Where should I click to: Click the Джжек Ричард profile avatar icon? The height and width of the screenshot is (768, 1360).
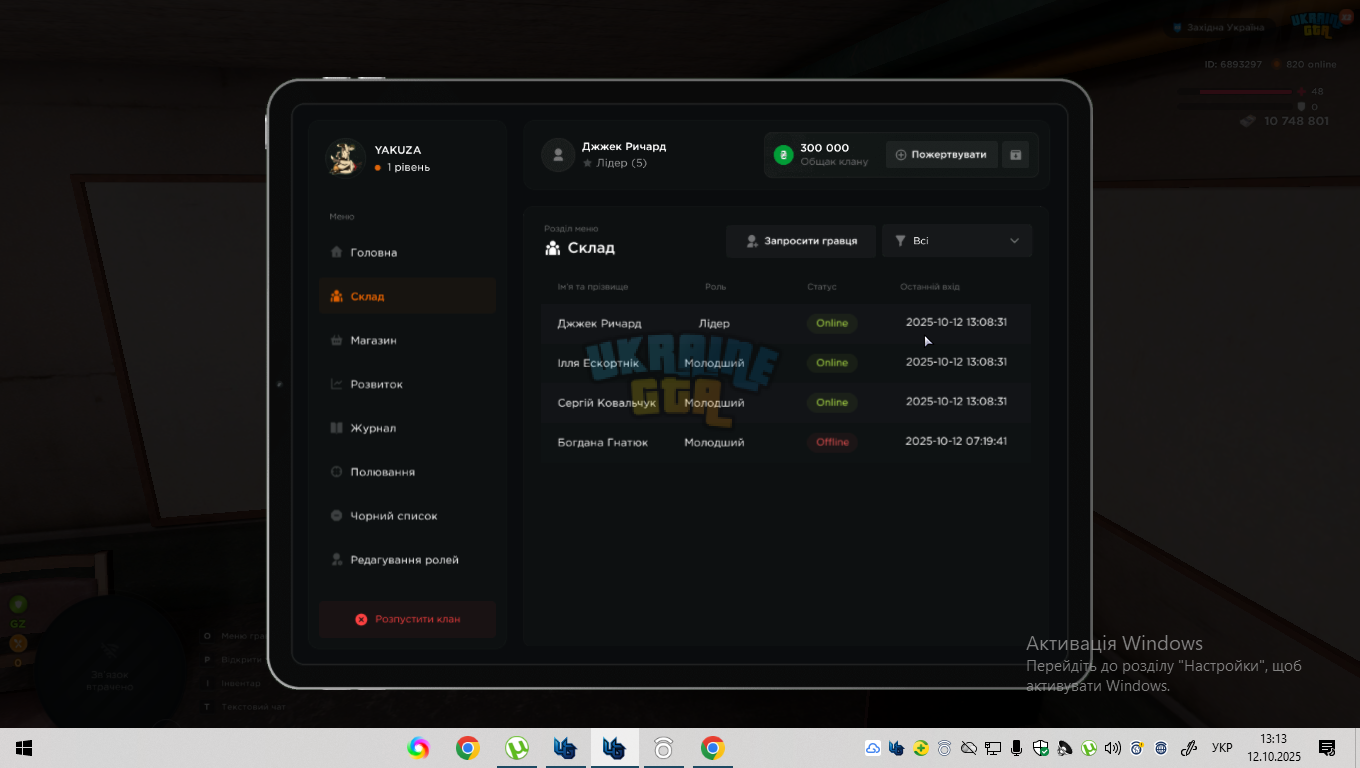click(x=557, y=155)
